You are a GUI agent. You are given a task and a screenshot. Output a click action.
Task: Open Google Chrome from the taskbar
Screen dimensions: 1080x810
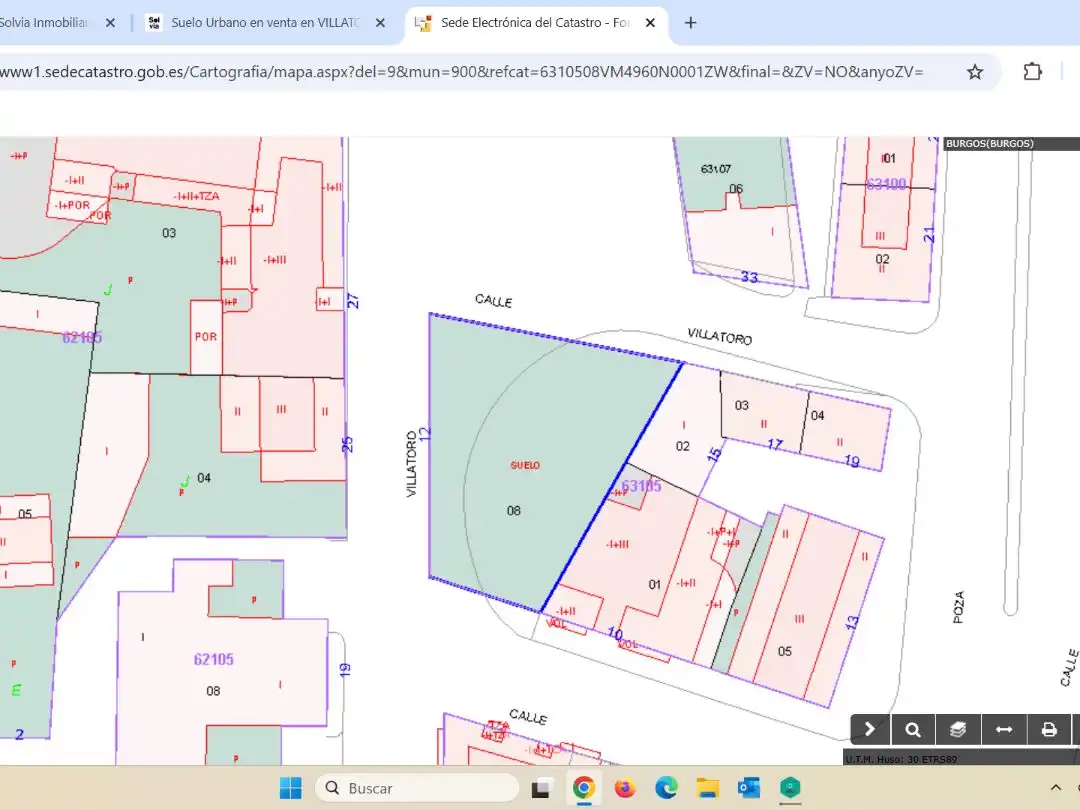pos(583,788)
